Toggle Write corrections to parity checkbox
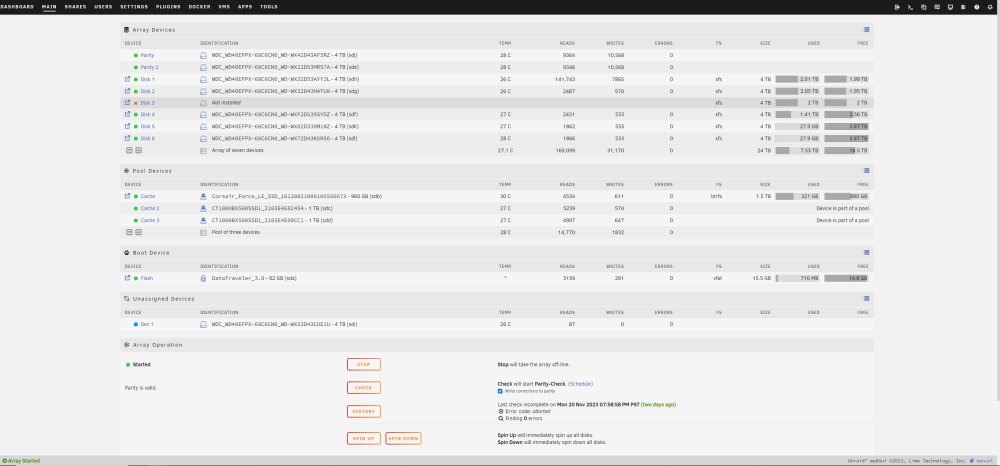Screen dimensions: 1000x466 tap(500, 391)
